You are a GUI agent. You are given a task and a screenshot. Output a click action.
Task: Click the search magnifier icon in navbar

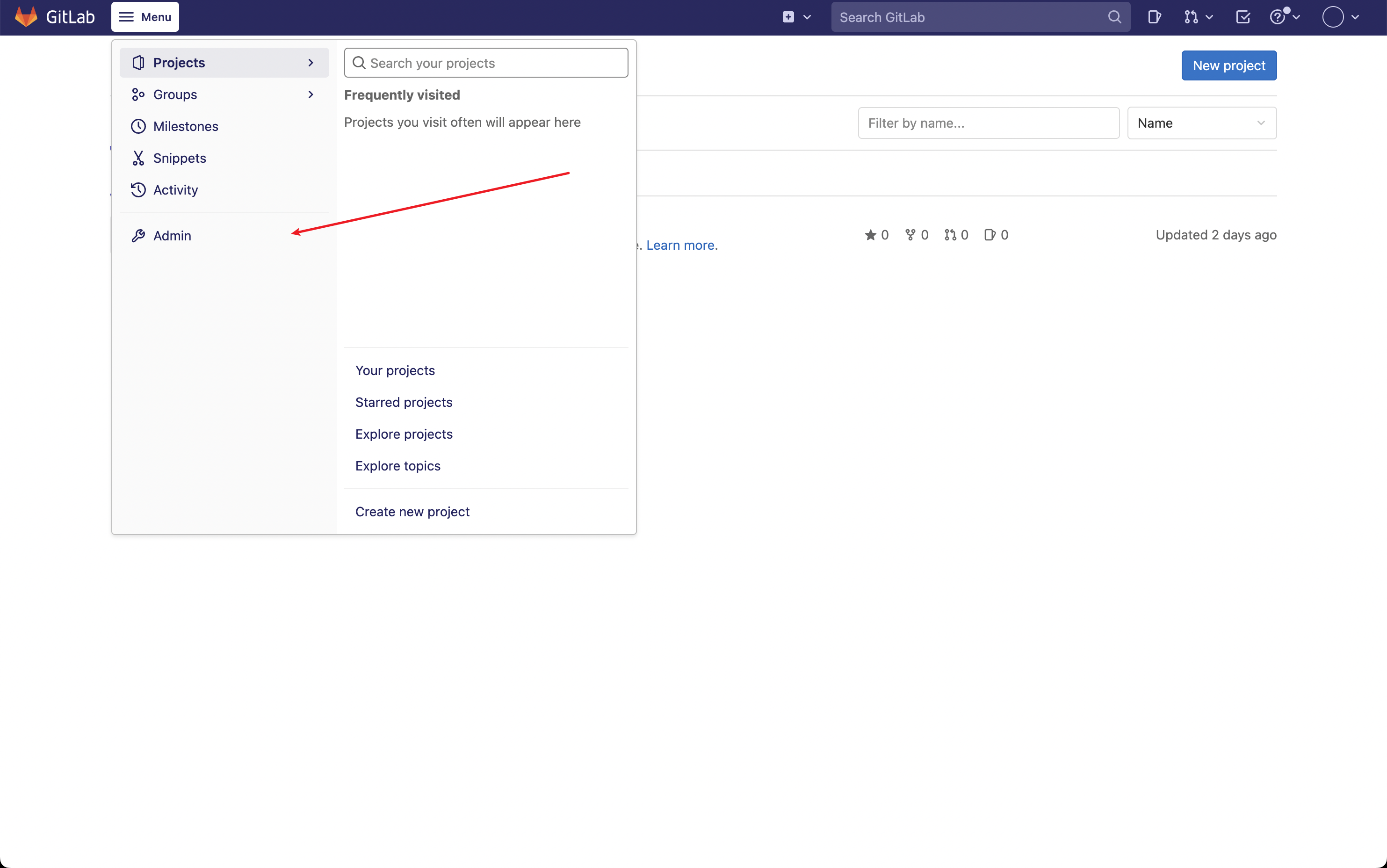click(x=1114, y=17)
